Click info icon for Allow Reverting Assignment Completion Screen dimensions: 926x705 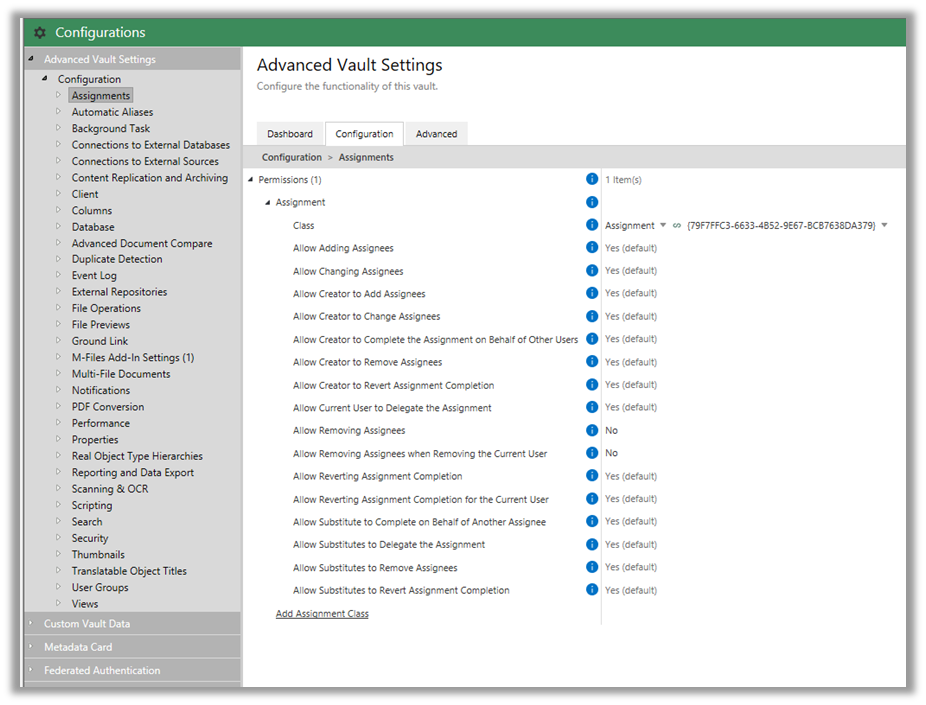(x=592, y=476)
